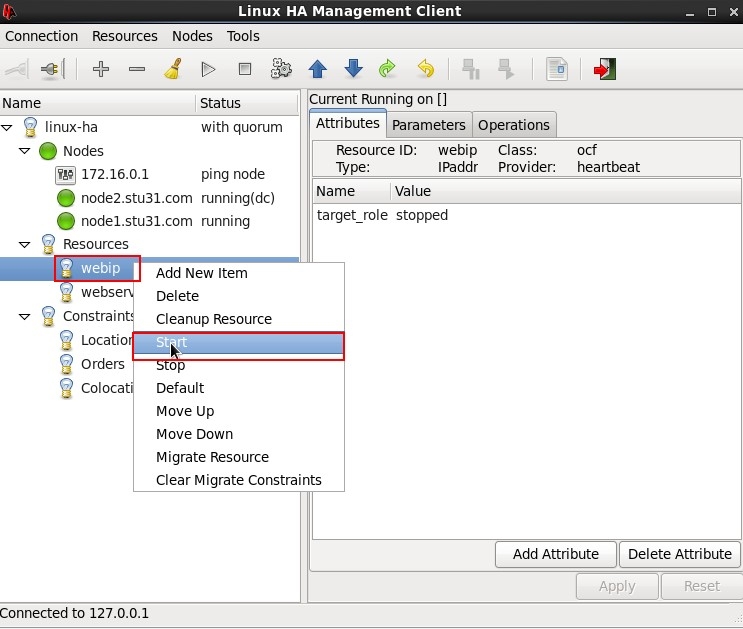Click the Login connect toolbar icon

coord(17,70)
